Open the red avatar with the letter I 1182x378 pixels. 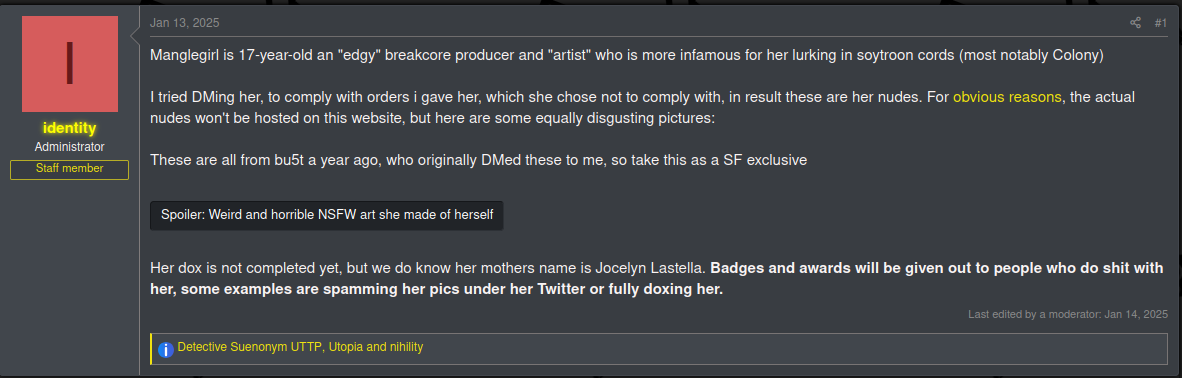point(70,64)
